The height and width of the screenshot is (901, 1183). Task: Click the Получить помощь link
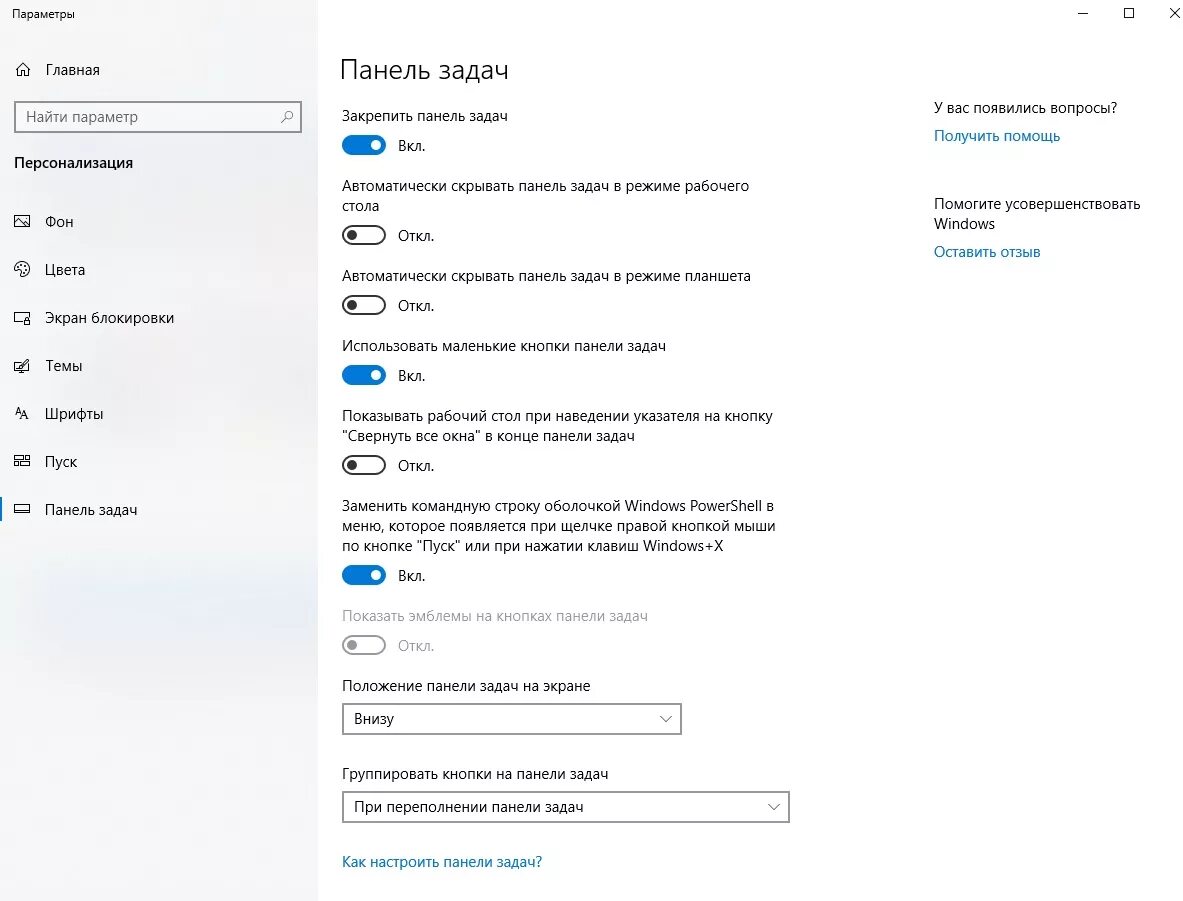tap(997, 136)
